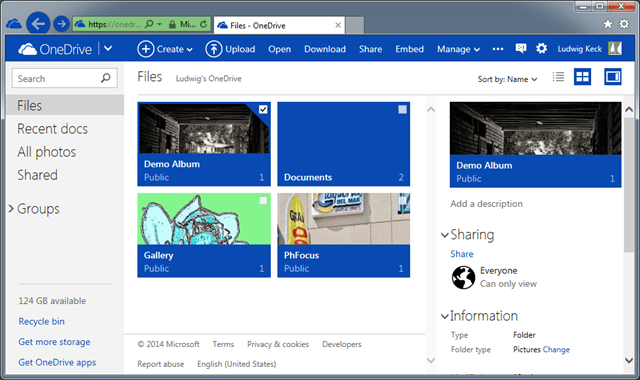Open All photos in the sidebar
This screenshot has height=380, width=640.
(47, 152)
